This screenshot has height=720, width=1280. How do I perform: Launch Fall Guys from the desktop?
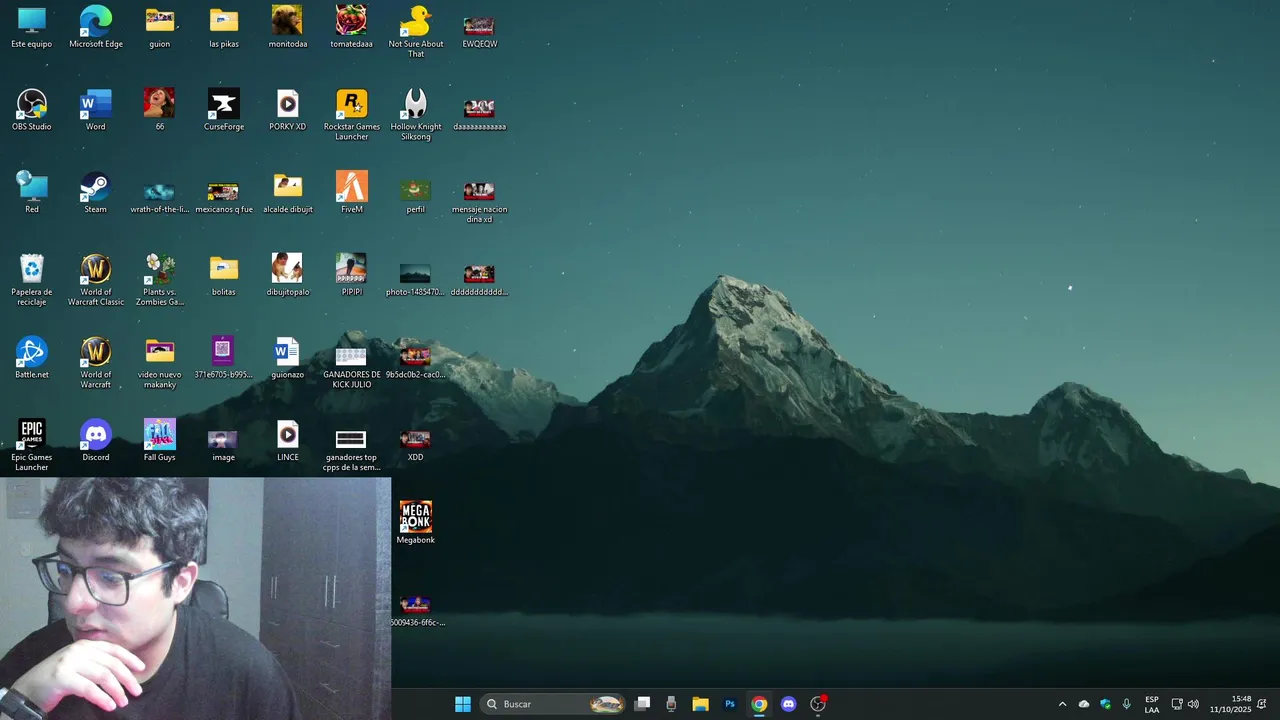coord(159,440)
